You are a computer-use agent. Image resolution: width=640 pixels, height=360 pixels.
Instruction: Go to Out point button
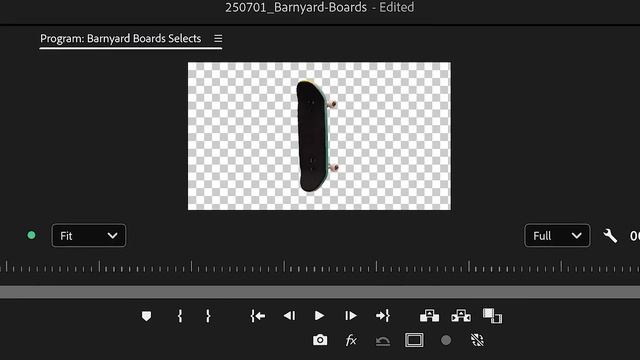coord(383,316)
